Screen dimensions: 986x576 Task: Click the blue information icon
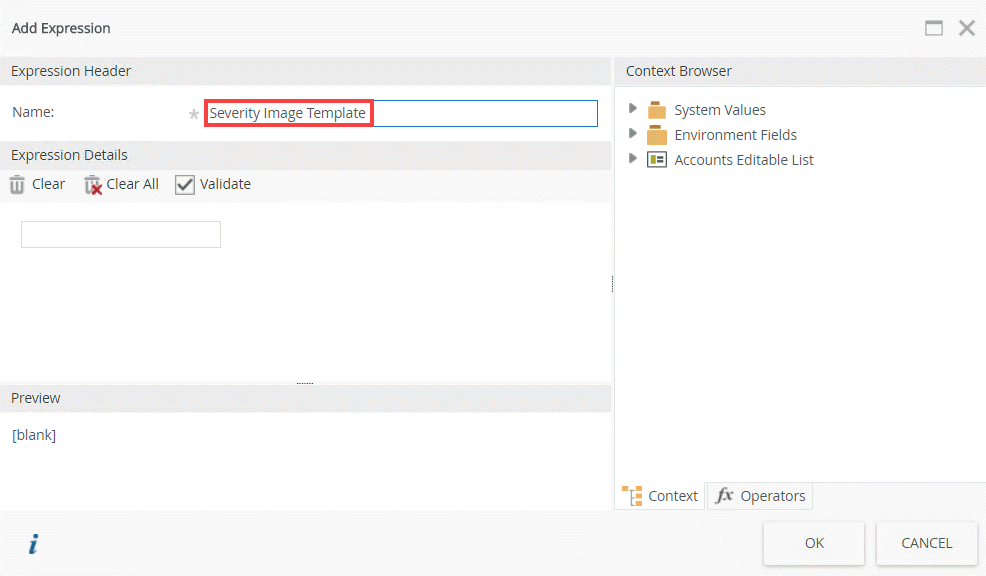(x=33, y=544)
